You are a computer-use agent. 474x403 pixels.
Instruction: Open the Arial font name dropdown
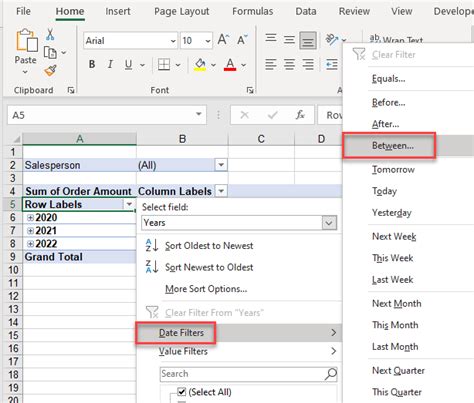(x=173, y=41)
